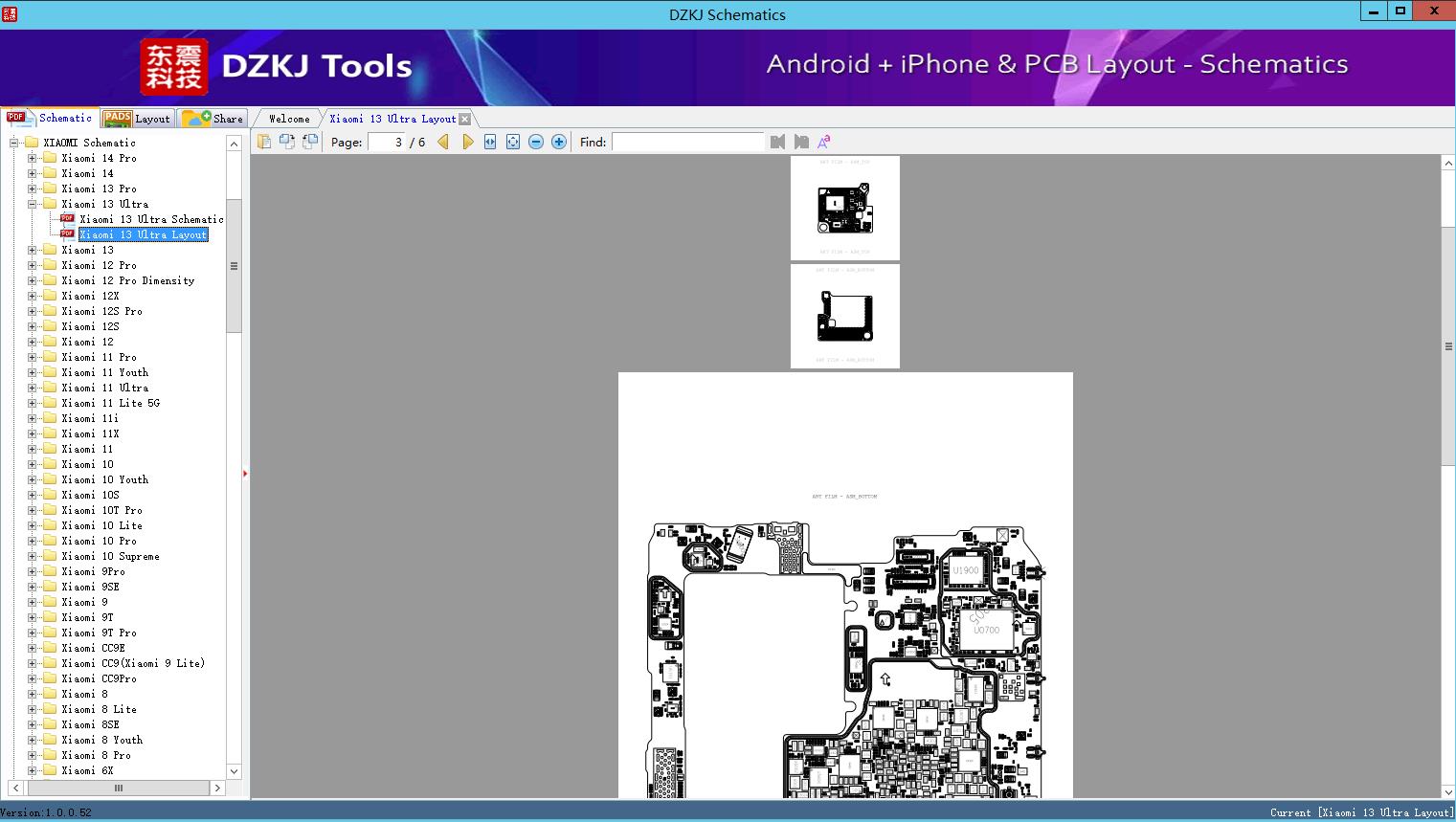Expand the Xiaomi 12X folder

click(x=32, y=296)
